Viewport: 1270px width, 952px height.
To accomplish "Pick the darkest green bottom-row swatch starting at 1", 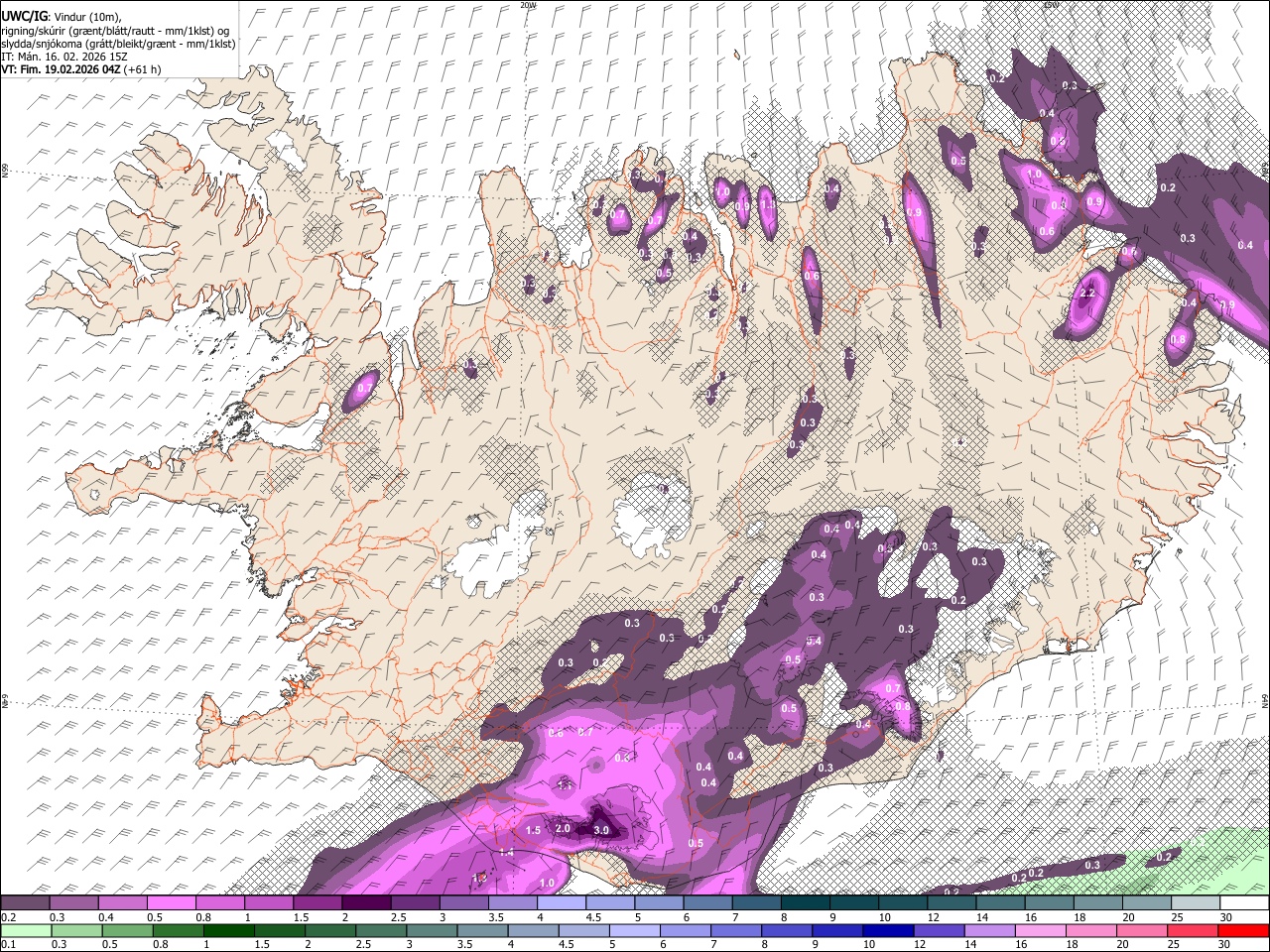I will pos(228,930).
